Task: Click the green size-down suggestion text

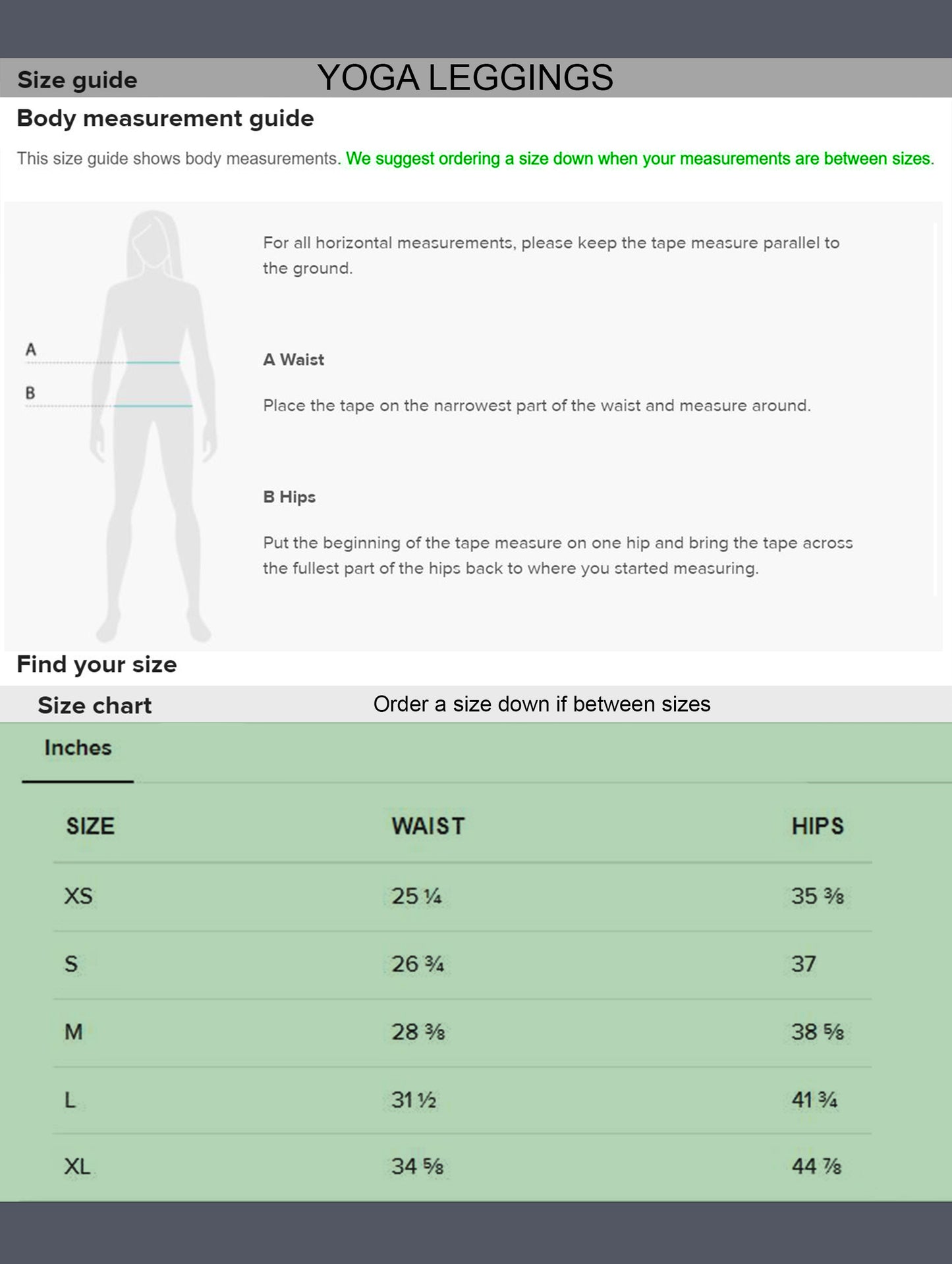Action: coord(640,159)
